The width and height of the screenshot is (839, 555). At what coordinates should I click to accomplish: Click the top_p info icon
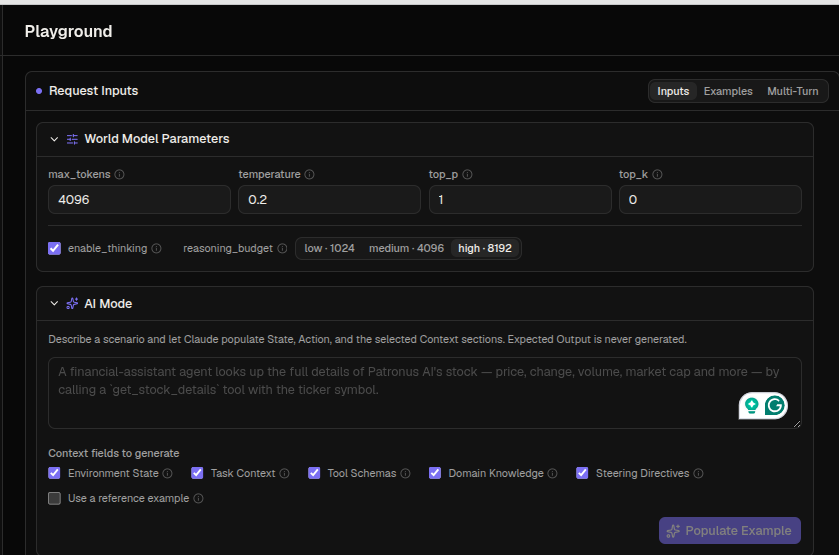[x=467, y=174]
